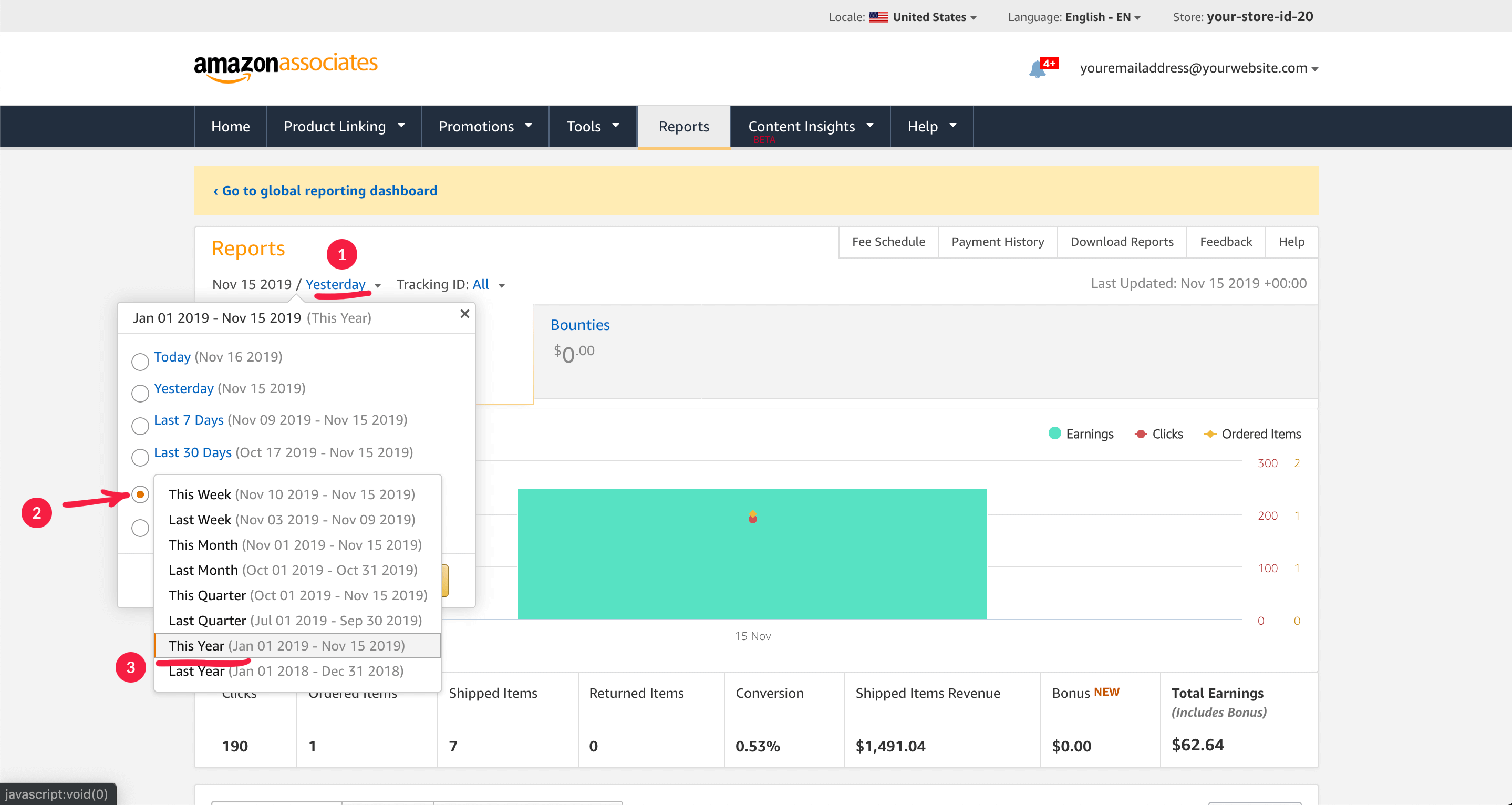Click the Amazon Associates logo
Screen dimensions: 1512x805
point(286,68)
